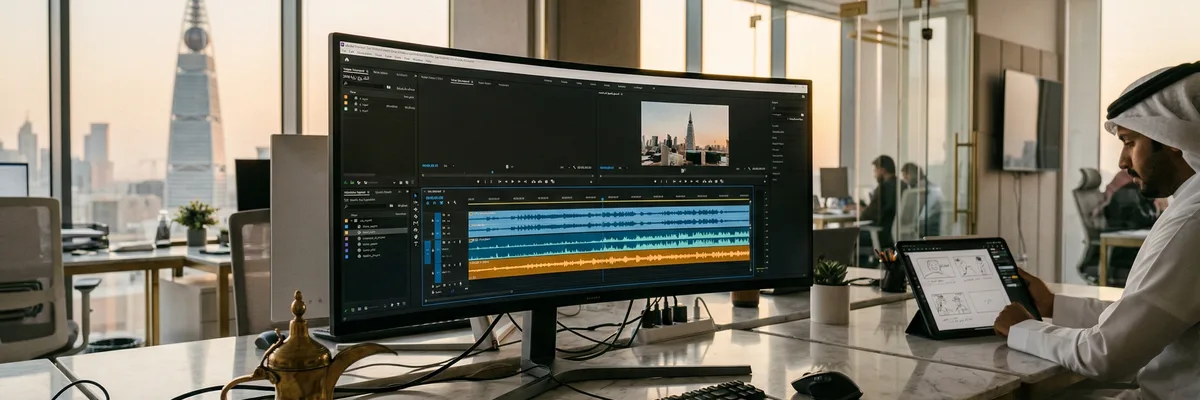Select the Selection arrow tool in the timeline toolbar

point(416,195)
